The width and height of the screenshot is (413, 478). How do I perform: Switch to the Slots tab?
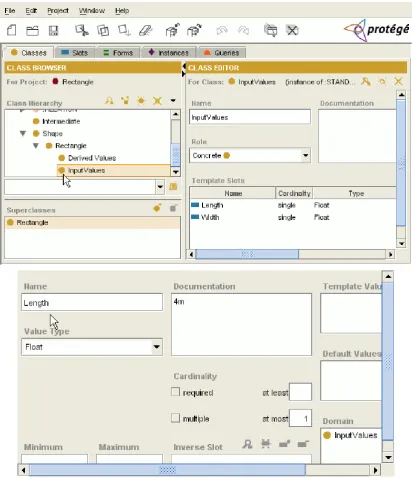pyautogui.click(x=75, y=53)
